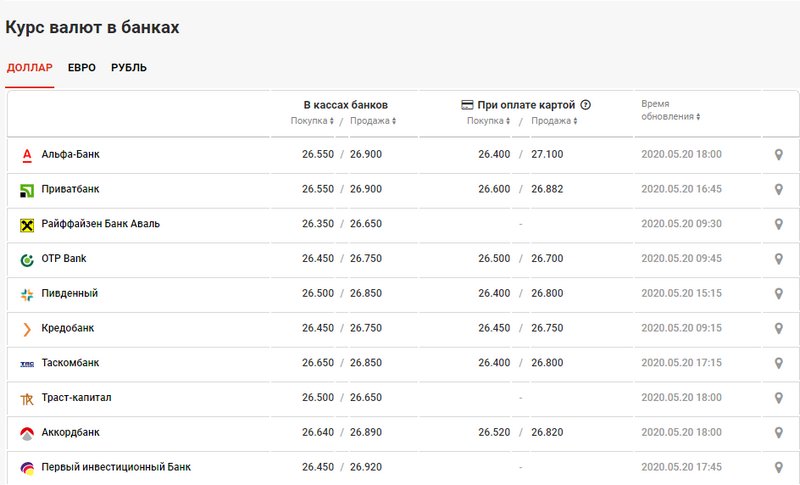
Task: Open the Траст-капитал bank link
Action: coord(76,398)
